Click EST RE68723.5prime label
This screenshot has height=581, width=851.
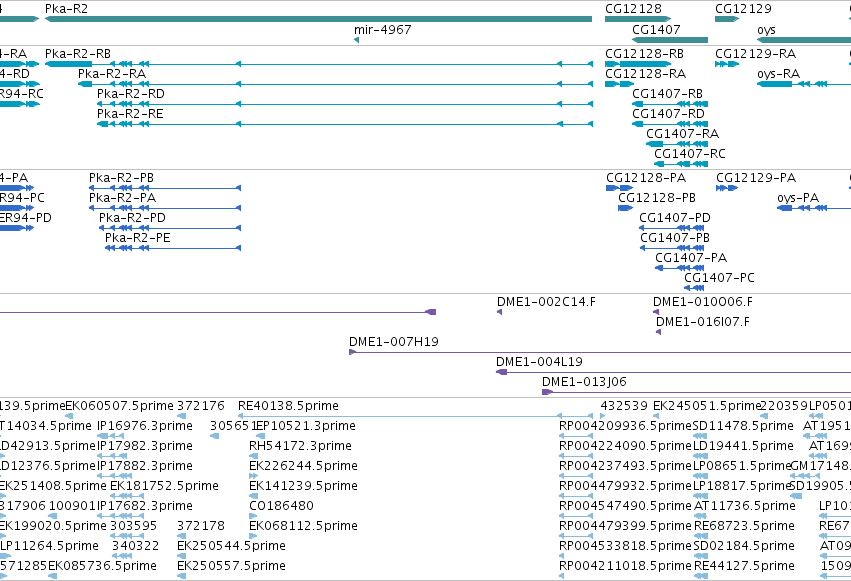coord(744,526)
